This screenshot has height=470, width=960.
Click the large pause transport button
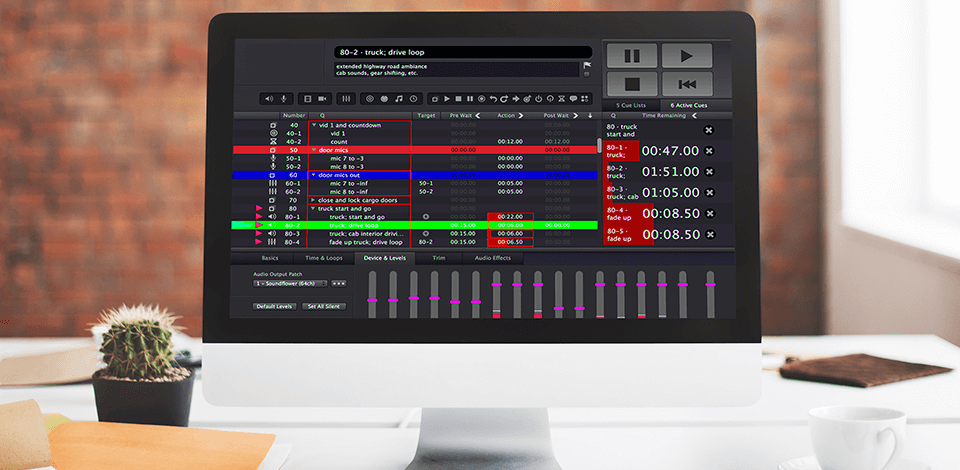(632, 56)
